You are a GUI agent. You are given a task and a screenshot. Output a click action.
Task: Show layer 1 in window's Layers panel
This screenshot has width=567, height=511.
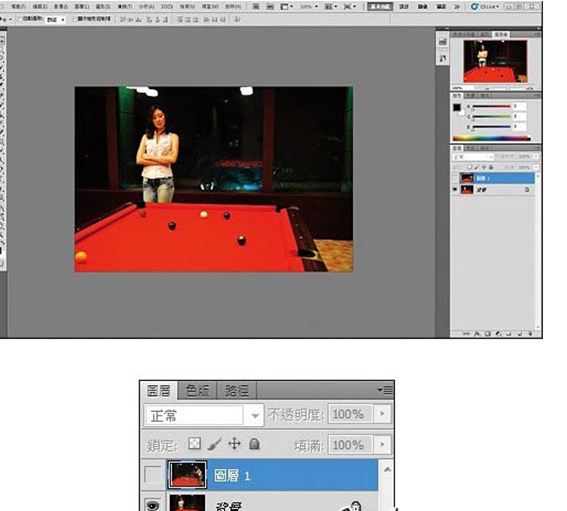tap(455, 178)
